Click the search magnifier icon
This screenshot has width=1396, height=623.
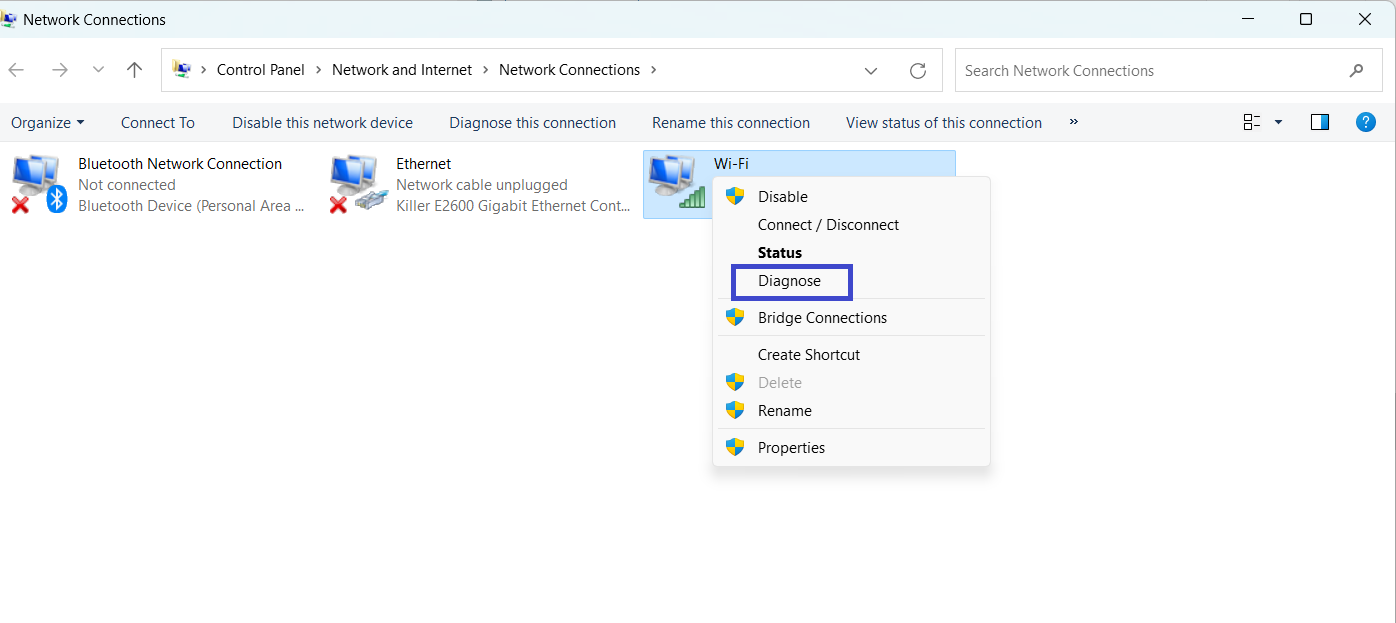(x=1356, y=71)
